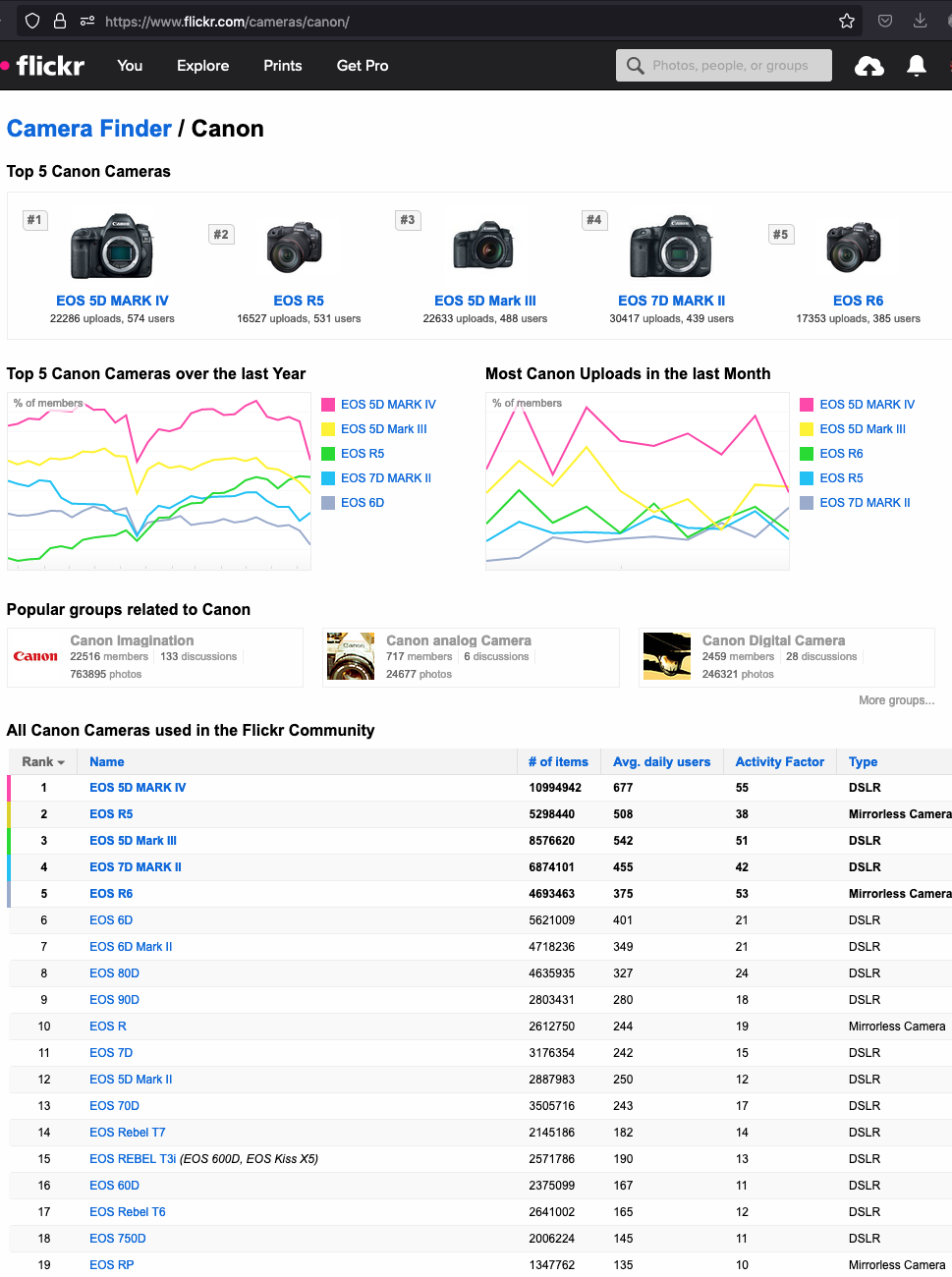Open Canon Digital Camera group thumbnail

[x=667, y=656]
